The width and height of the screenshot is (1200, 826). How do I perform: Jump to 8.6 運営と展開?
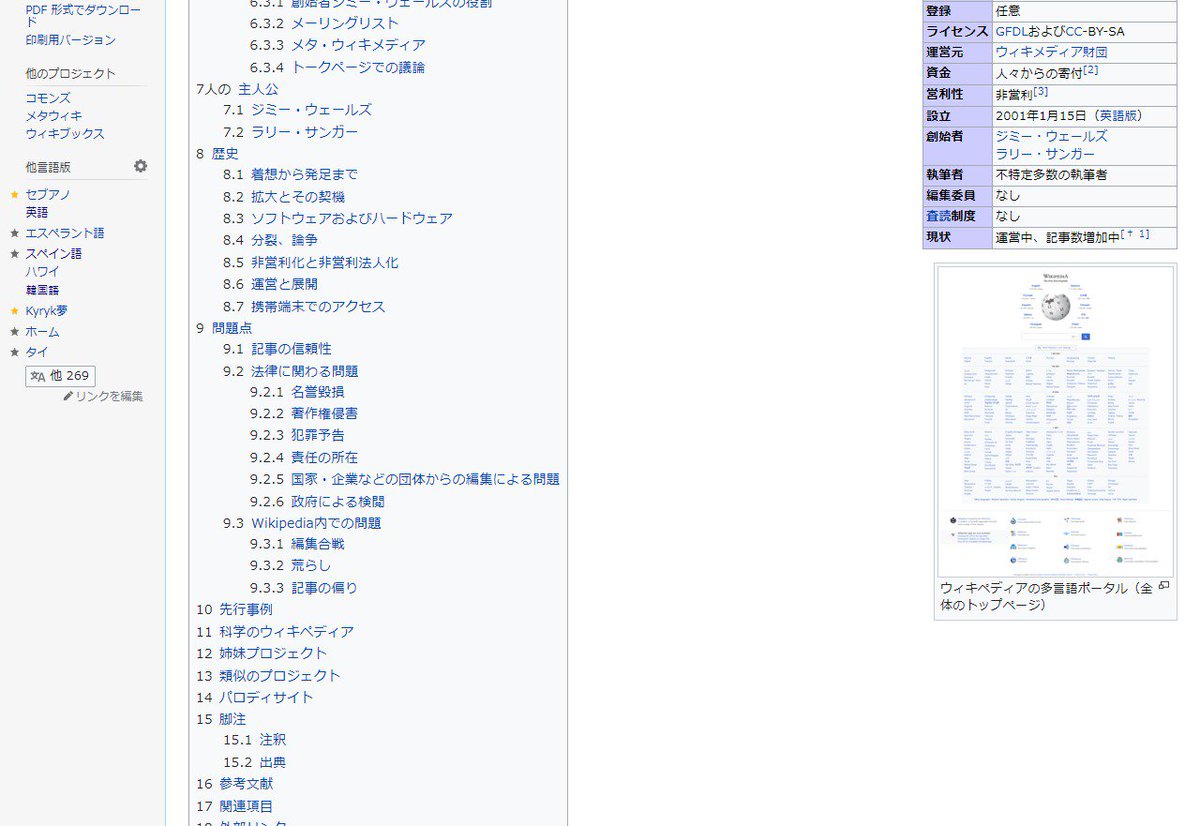271,284
